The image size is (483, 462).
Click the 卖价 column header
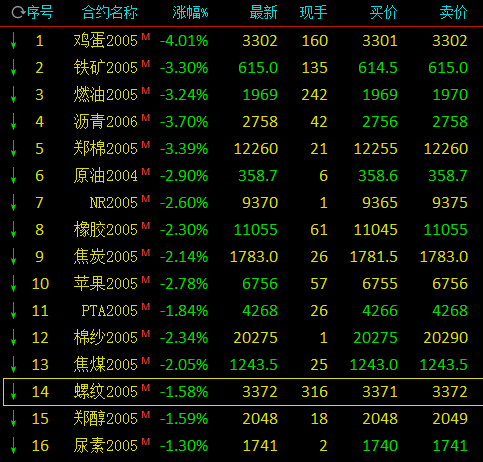pos(453,13)
